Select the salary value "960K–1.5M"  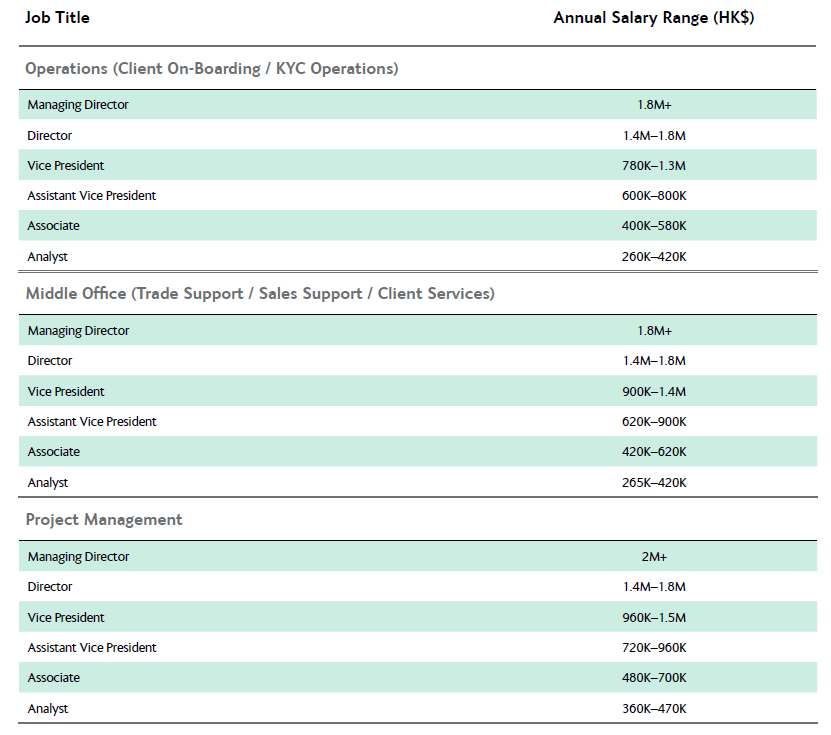pyautogui.click(x=654, y=618)
